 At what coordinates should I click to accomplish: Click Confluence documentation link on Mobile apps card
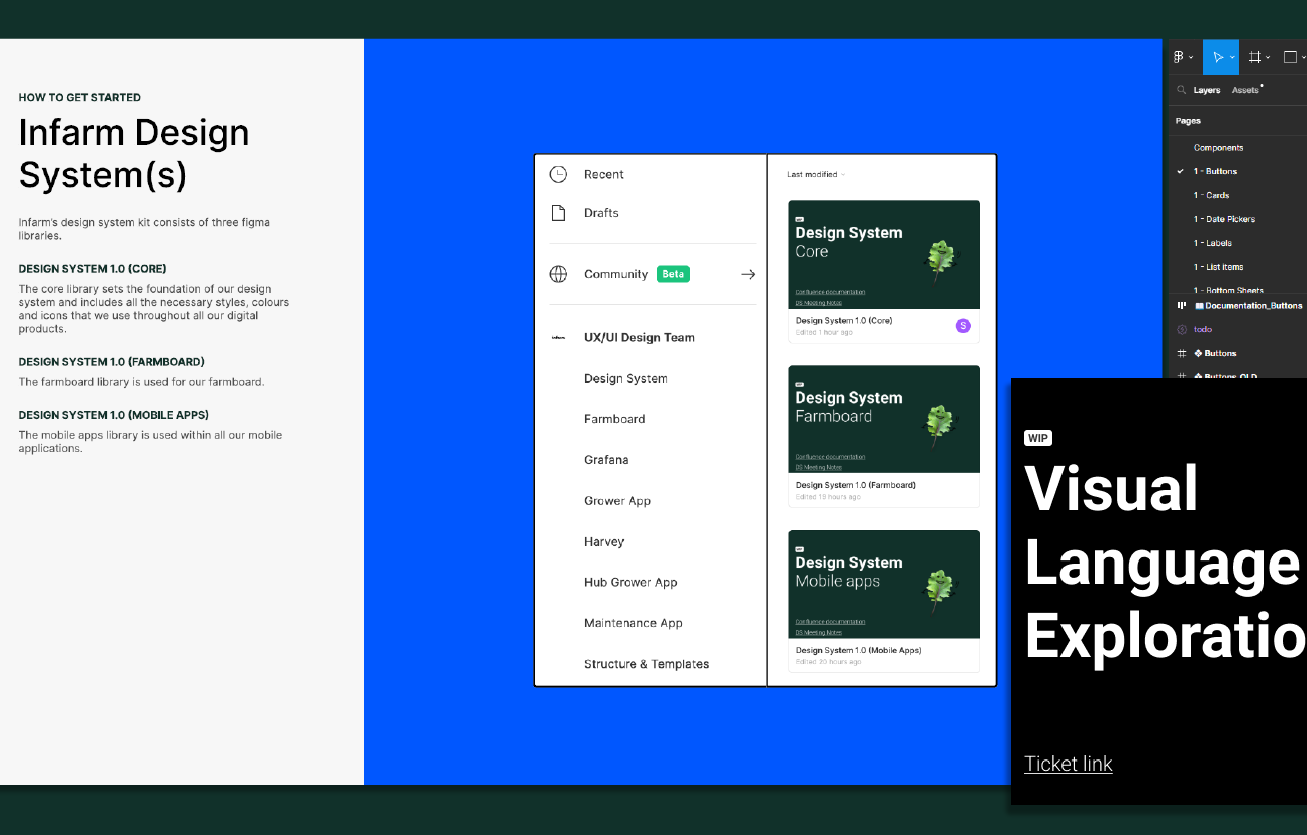coord(830,622)
